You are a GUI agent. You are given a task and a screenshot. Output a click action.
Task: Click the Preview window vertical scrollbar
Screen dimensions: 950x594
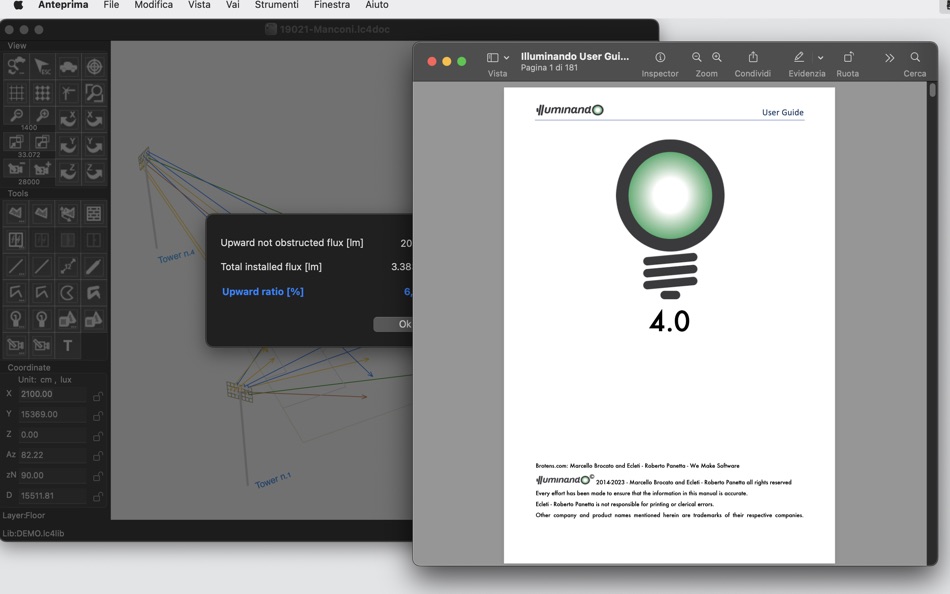[x=932, y=90]
